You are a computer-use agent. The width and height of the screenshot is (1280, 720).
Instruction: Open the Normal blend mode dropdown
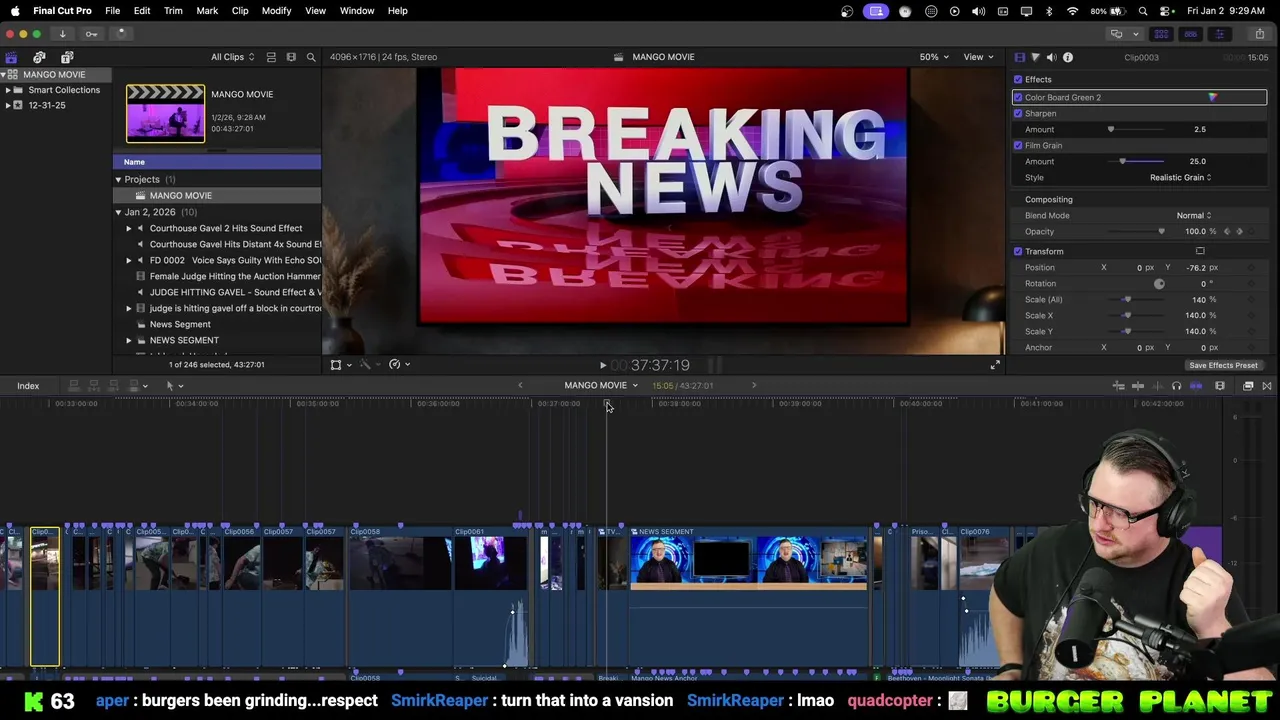1193,216
